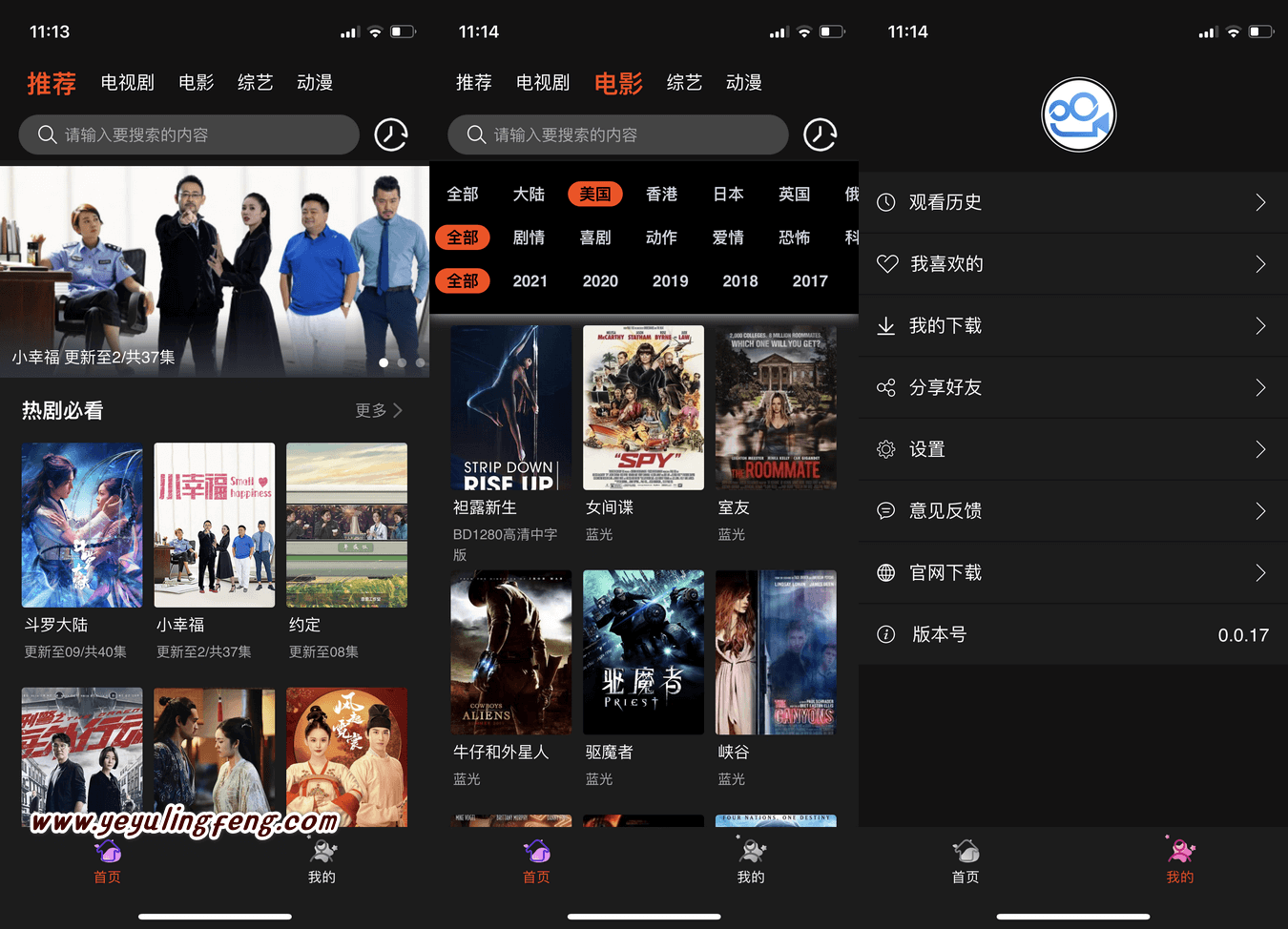Tap the heart icon beside 我喜欢的
This screenshot has width=1288, height=929.
click(887, 264)
